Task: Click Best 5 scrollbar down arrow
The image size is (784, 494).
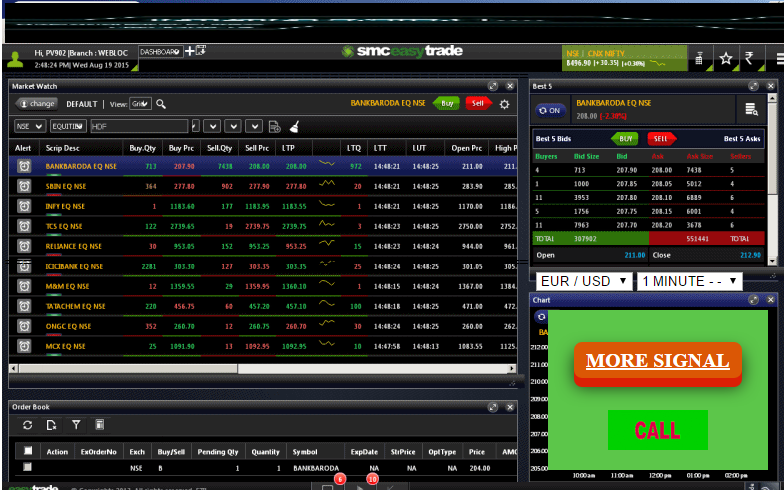Action: tap(772, 261)
